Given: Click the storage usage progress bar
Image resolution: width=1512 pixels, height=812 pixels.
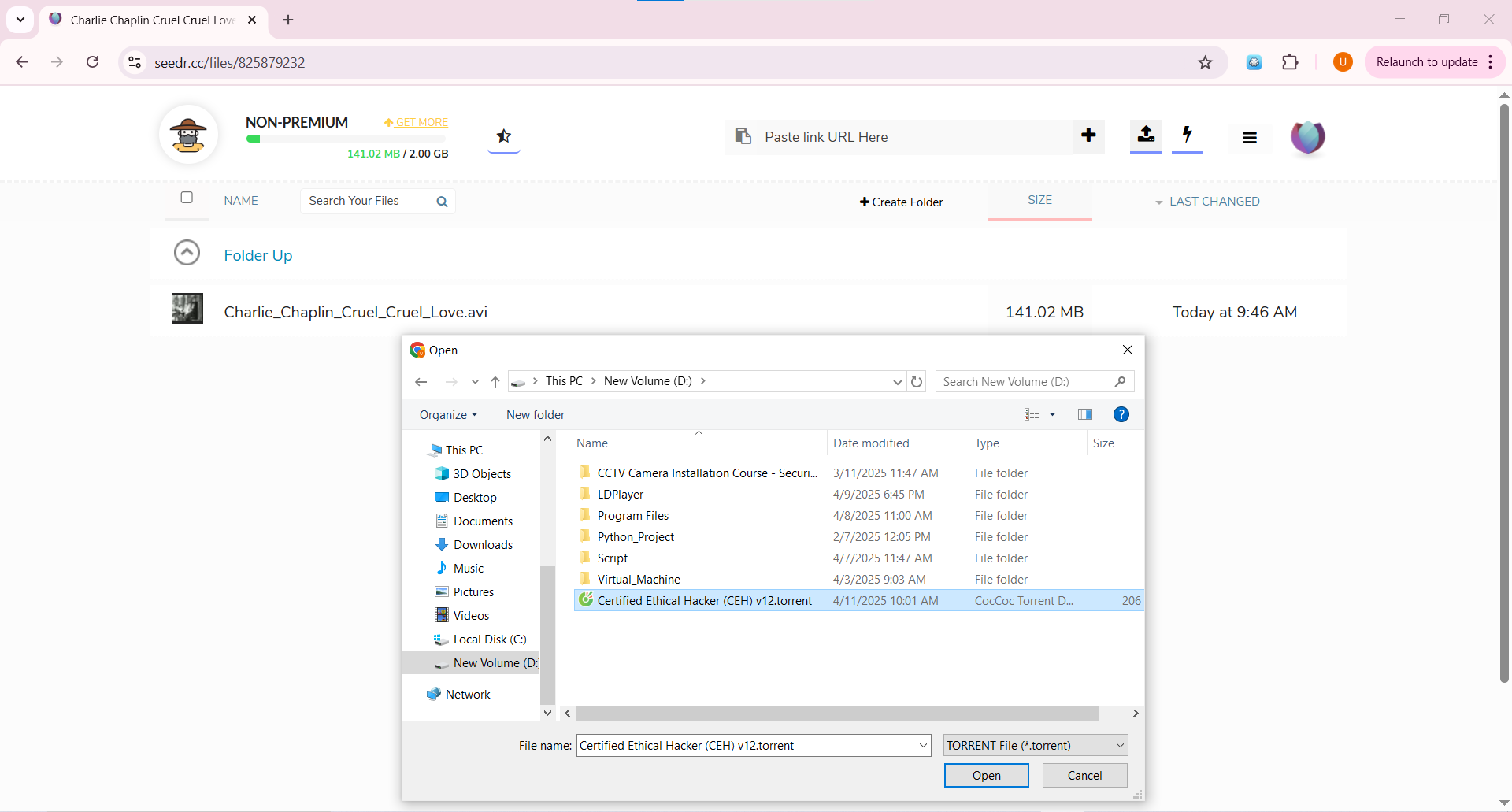Looking at the screenshot, I should 346,139.
